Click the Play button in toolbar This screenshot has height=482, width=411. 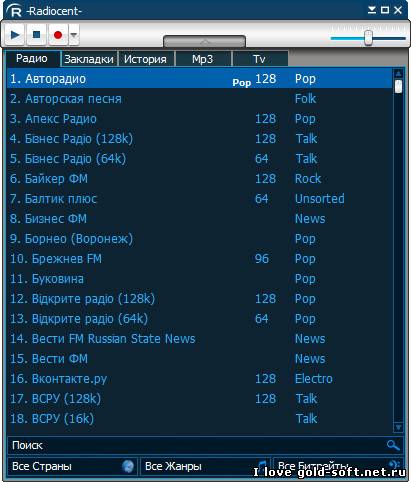point(15,34)
